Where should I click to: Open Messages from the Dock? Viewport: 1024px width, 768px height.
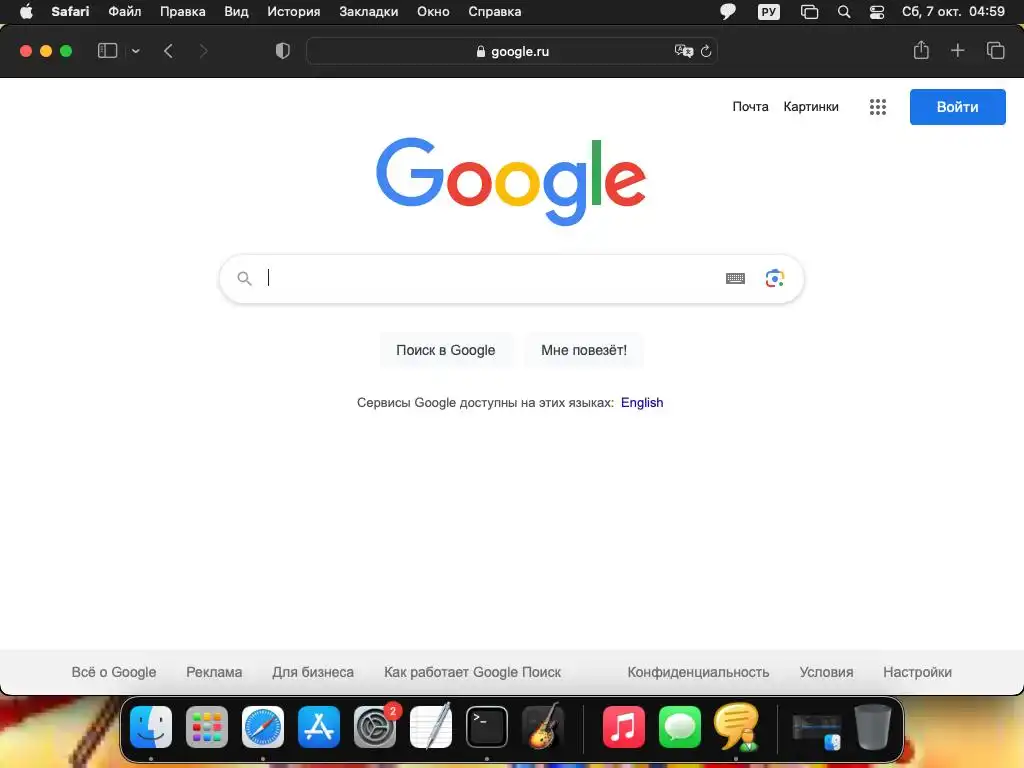[x=680, y=727]
